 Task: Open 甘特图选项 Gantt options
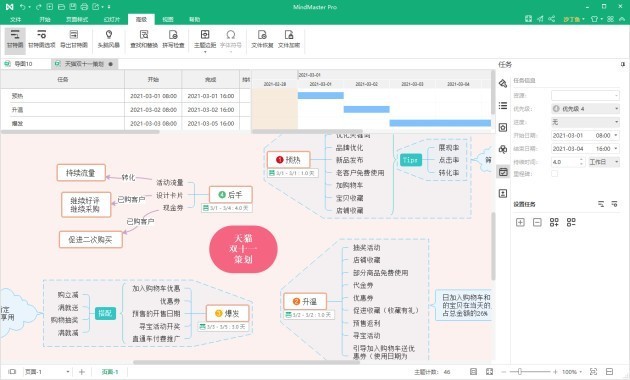point(41,39)
